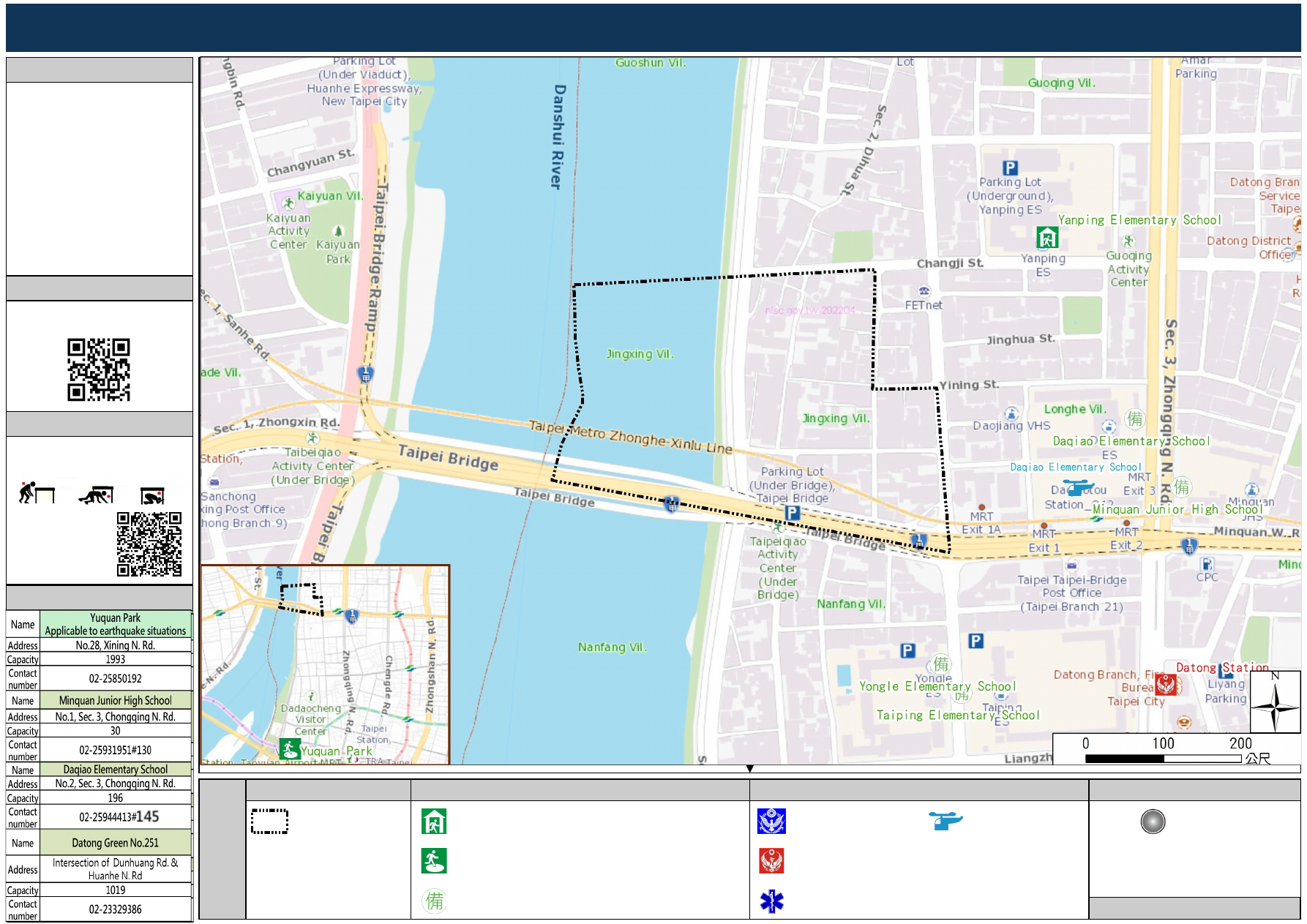
Task: Click the blue star-of-life medical symbol in legend
Action: [771, 901]
